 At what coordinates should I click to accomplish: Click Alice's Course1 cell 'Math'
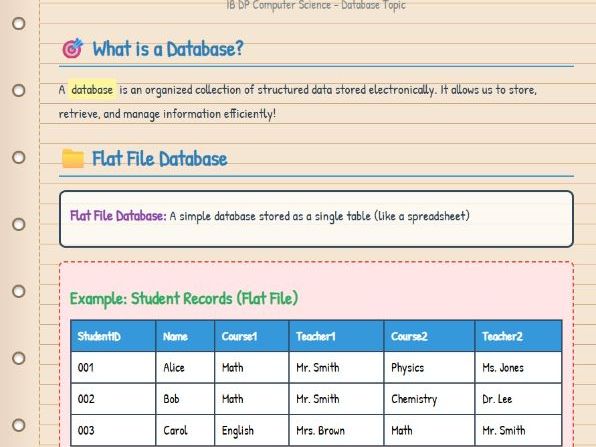point(252,368)
